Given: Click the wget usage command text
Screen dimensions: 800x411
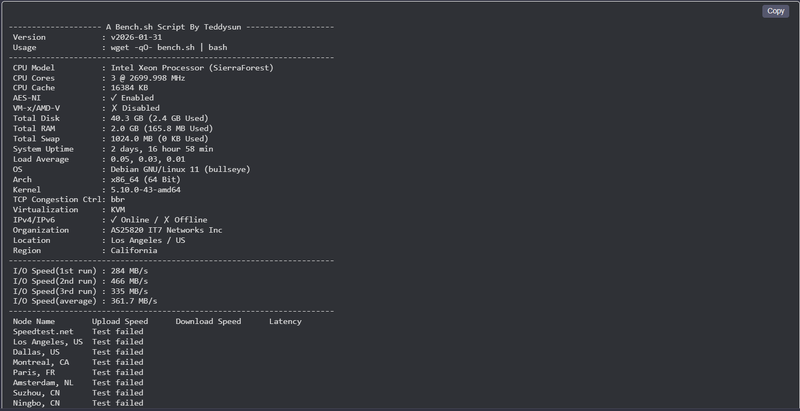Looking at the screenshot, I should [169, 47].
